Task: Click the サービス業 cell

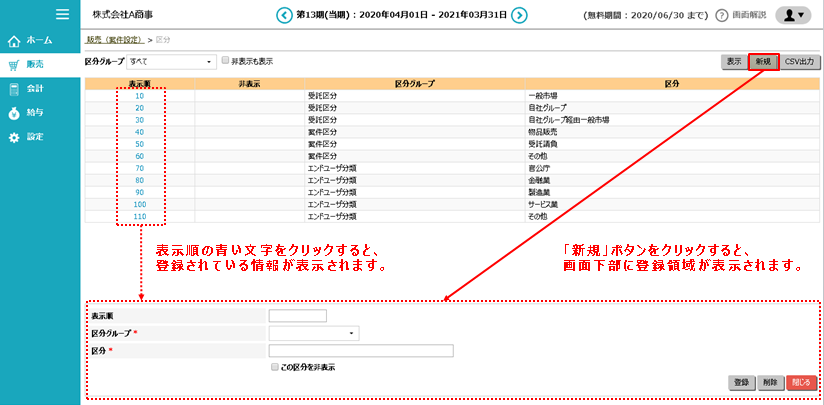Action: point(672,204)
